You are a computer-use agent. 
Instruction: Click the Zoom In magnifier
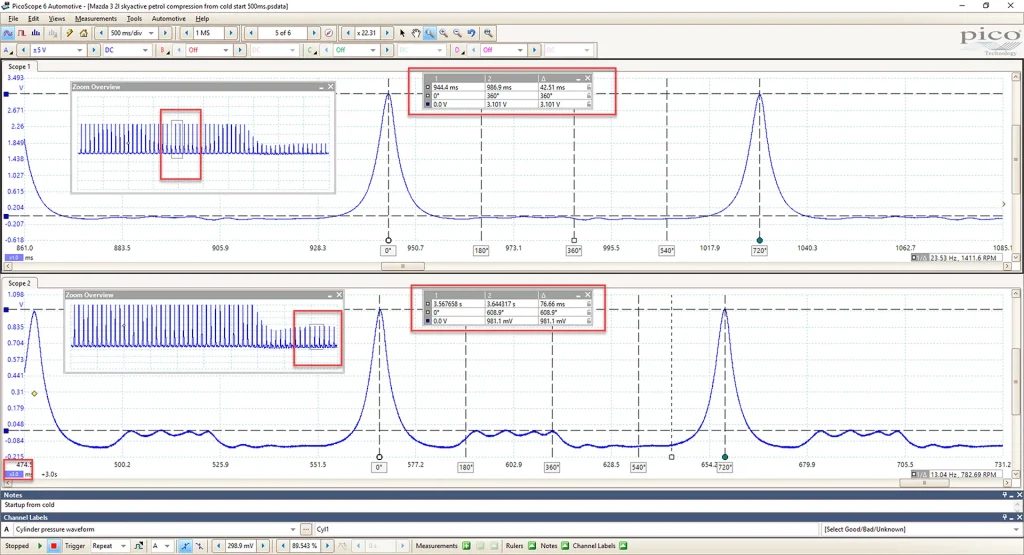tap(443, 33)
